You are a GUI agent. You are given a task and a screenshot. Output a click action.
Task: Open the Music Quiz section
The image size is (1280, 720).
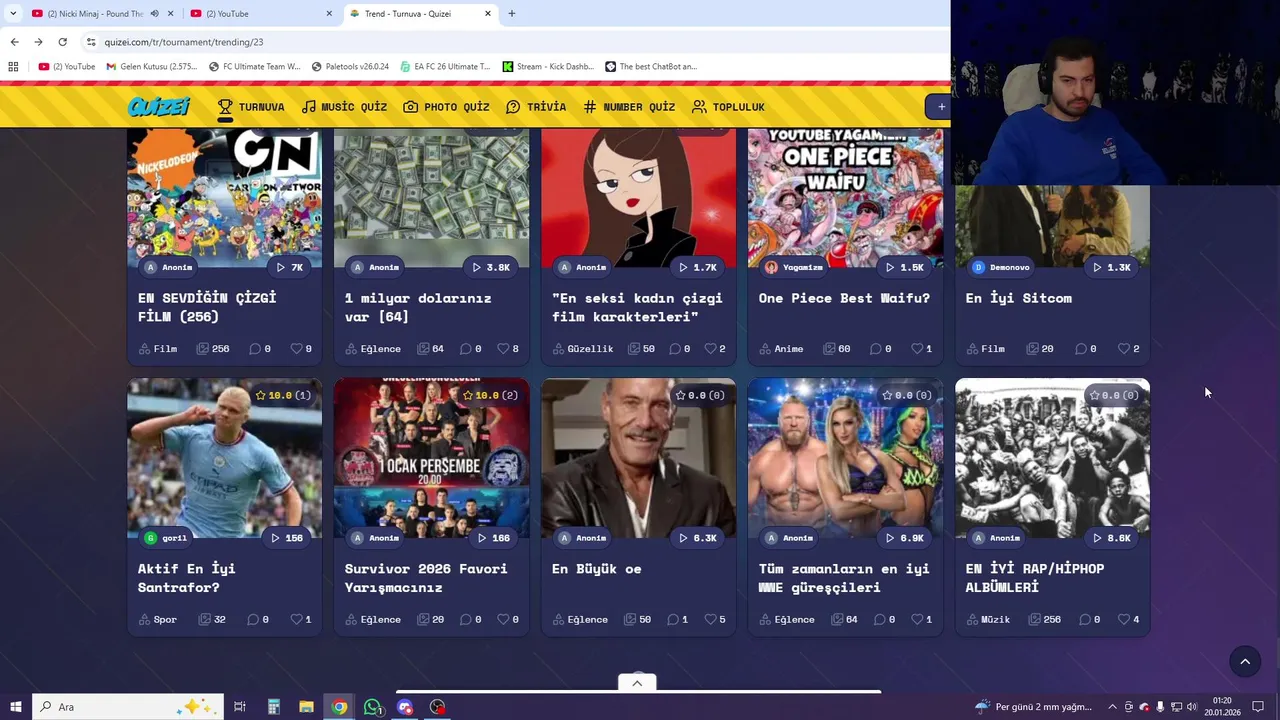coord(344,107)
